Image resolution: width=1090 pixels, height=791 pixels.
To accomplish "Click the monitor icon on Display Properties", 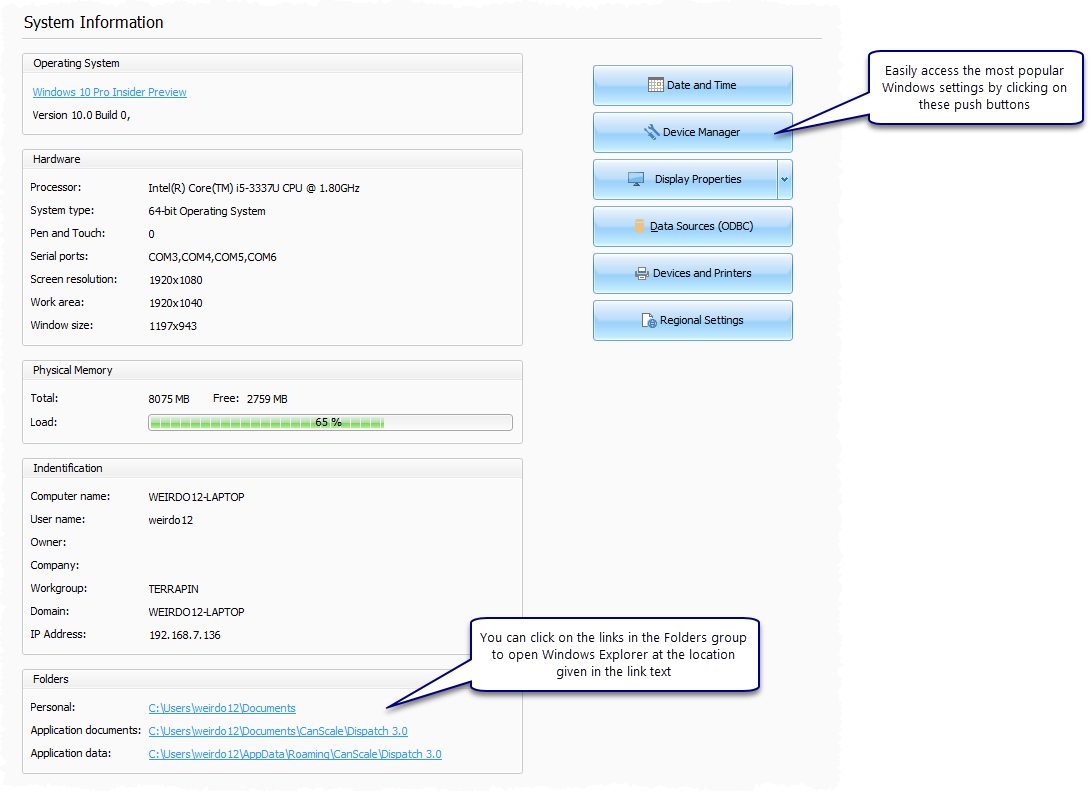I will (x=636, y=179).
